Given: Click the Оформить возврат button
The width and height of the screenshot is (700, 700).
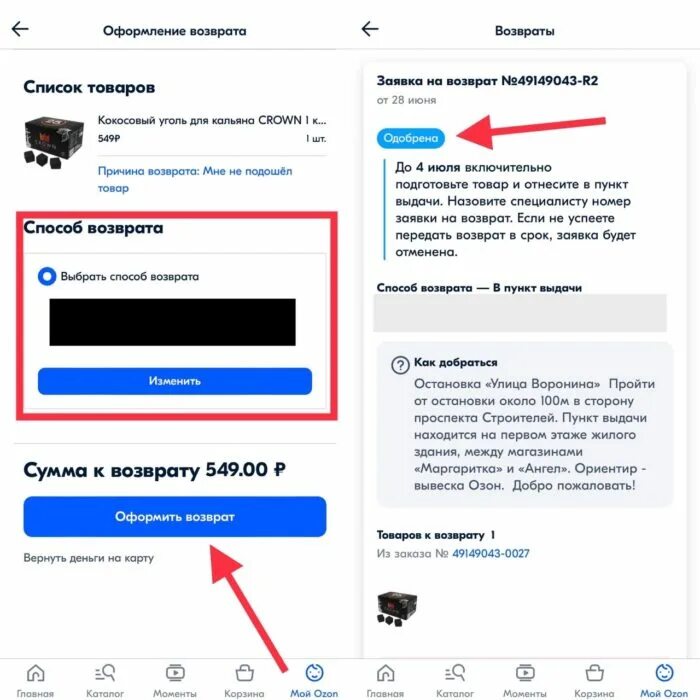Looking at the screenshot, I should [x=175, y=517].
